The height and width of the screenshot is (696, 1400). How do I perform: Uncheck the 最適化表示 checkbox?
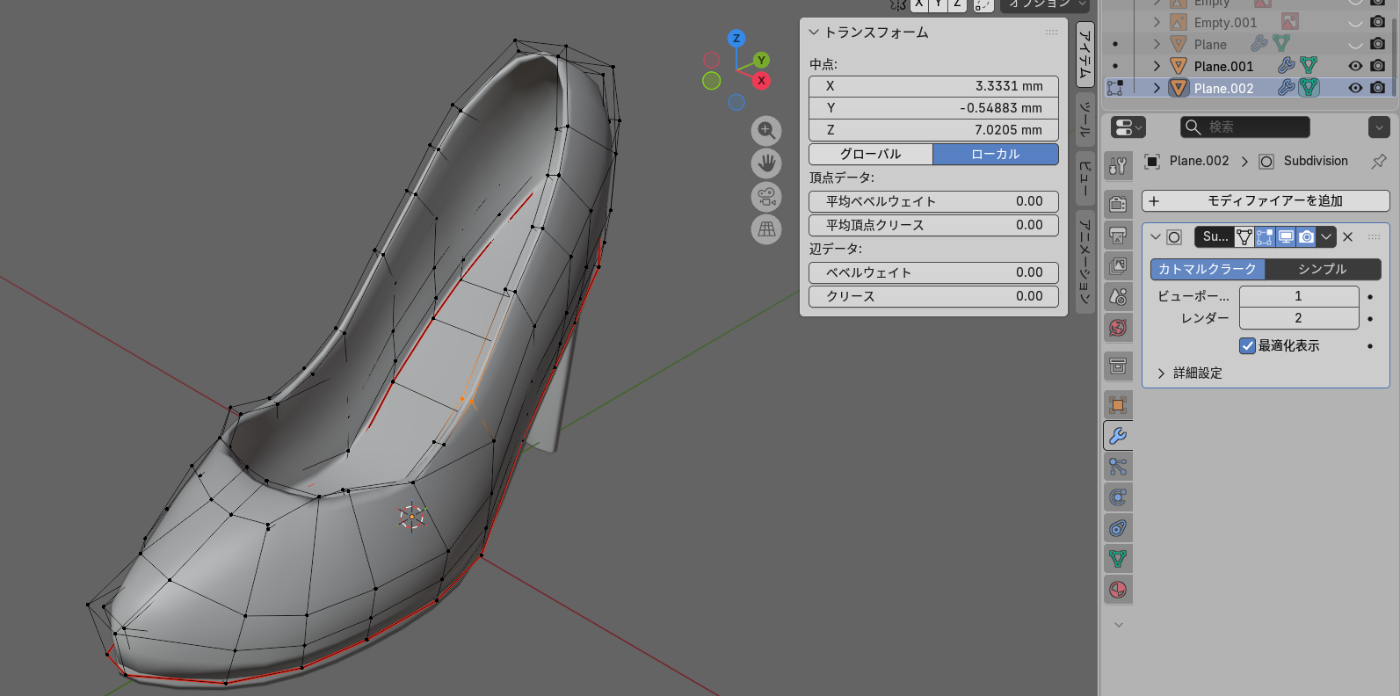tap(1248, 345)
